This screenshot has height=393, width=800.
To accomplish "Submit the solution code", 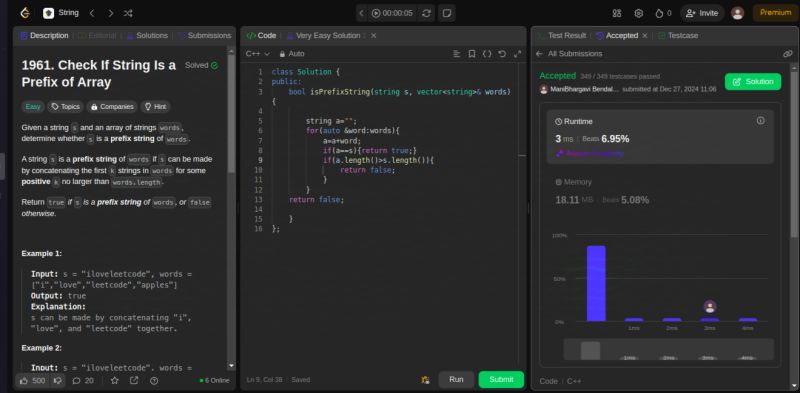I will coord(501,379).
